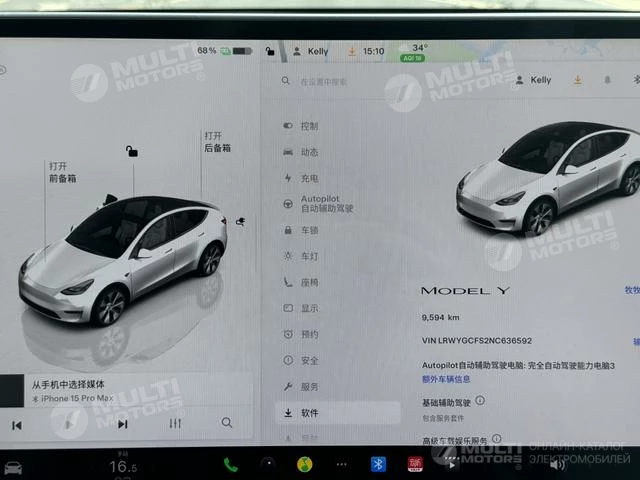This screenshot has width=640, height=480.
Task: Skip to next track
Action: pos(122,424)
